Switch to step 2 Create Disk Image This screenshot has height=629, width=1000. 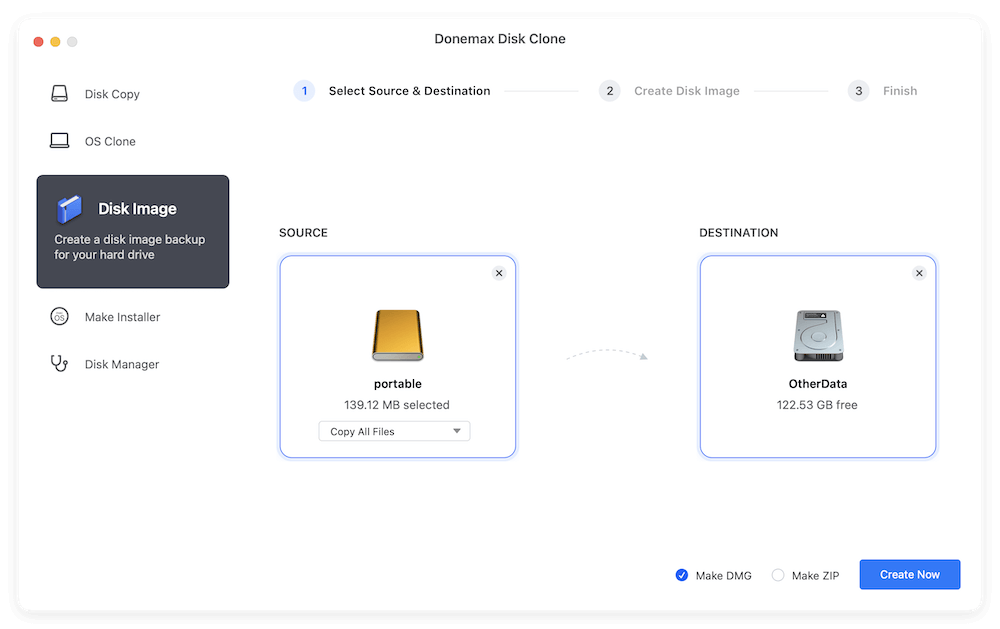610,90
